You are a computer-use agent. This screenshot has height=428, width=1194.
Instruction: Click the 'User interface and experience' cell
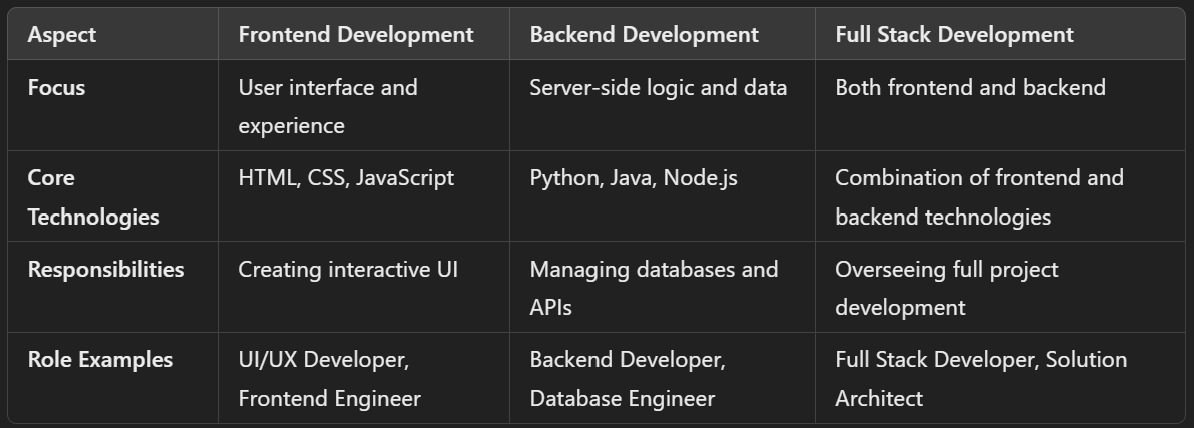(x=328, y=106)
